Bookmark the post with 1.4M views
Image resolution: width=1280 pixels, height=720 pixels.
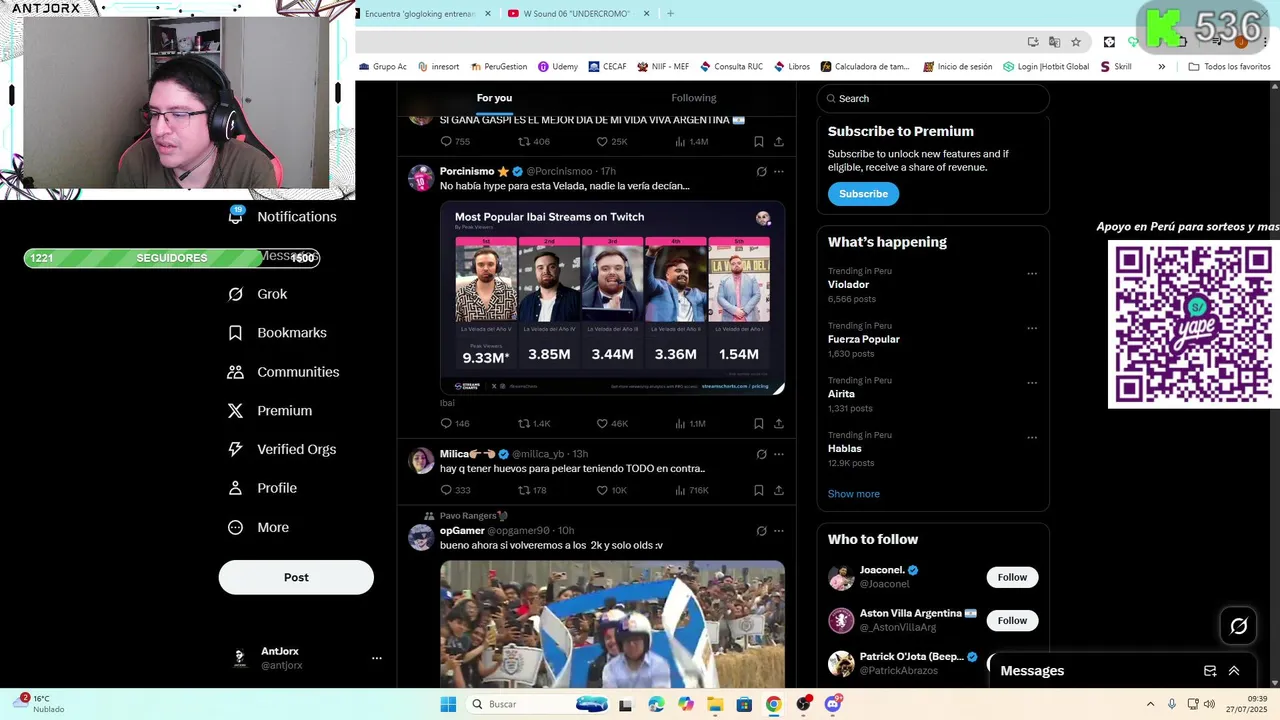point(759,142)
